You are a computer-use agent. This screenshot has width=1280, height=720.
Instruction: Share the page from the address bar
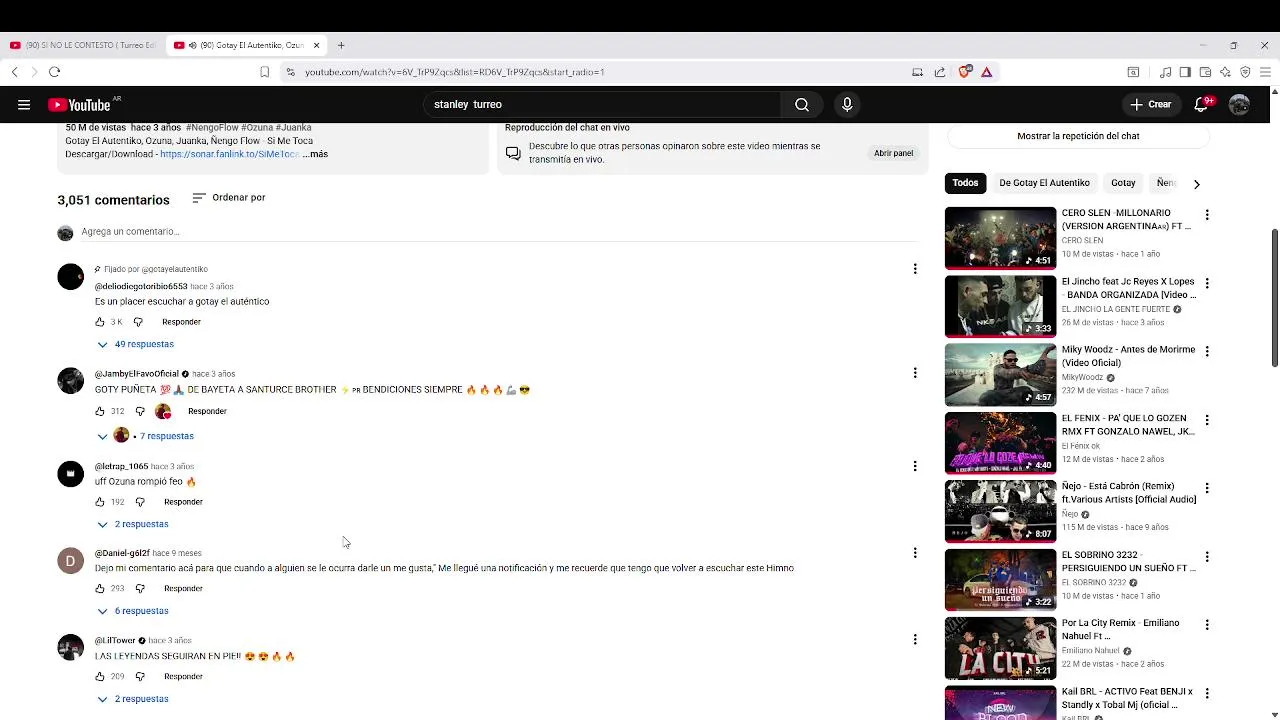pyautogui.click(x=940, y=72)
